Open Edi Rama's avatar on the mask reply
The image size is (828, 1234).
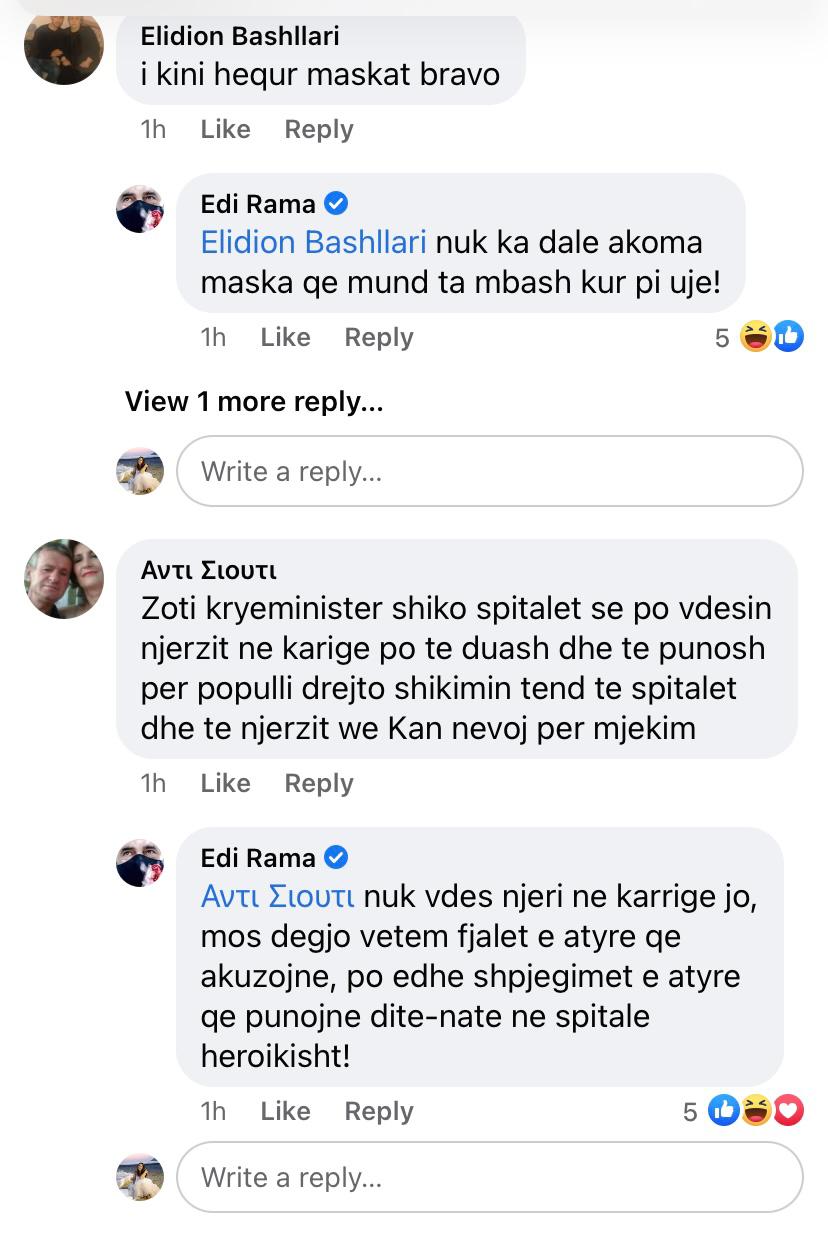[140, 209]
